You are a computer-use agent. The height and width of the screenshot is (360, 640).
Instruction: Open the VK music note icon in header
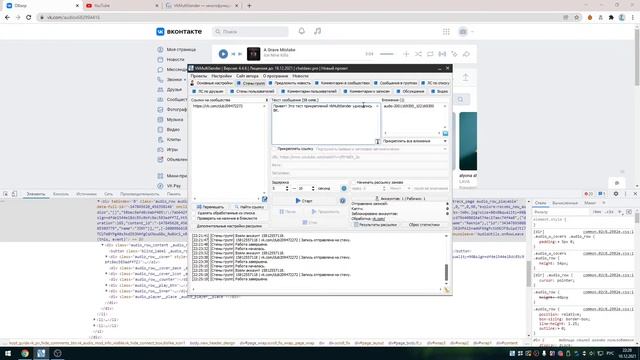pos(318,31)
